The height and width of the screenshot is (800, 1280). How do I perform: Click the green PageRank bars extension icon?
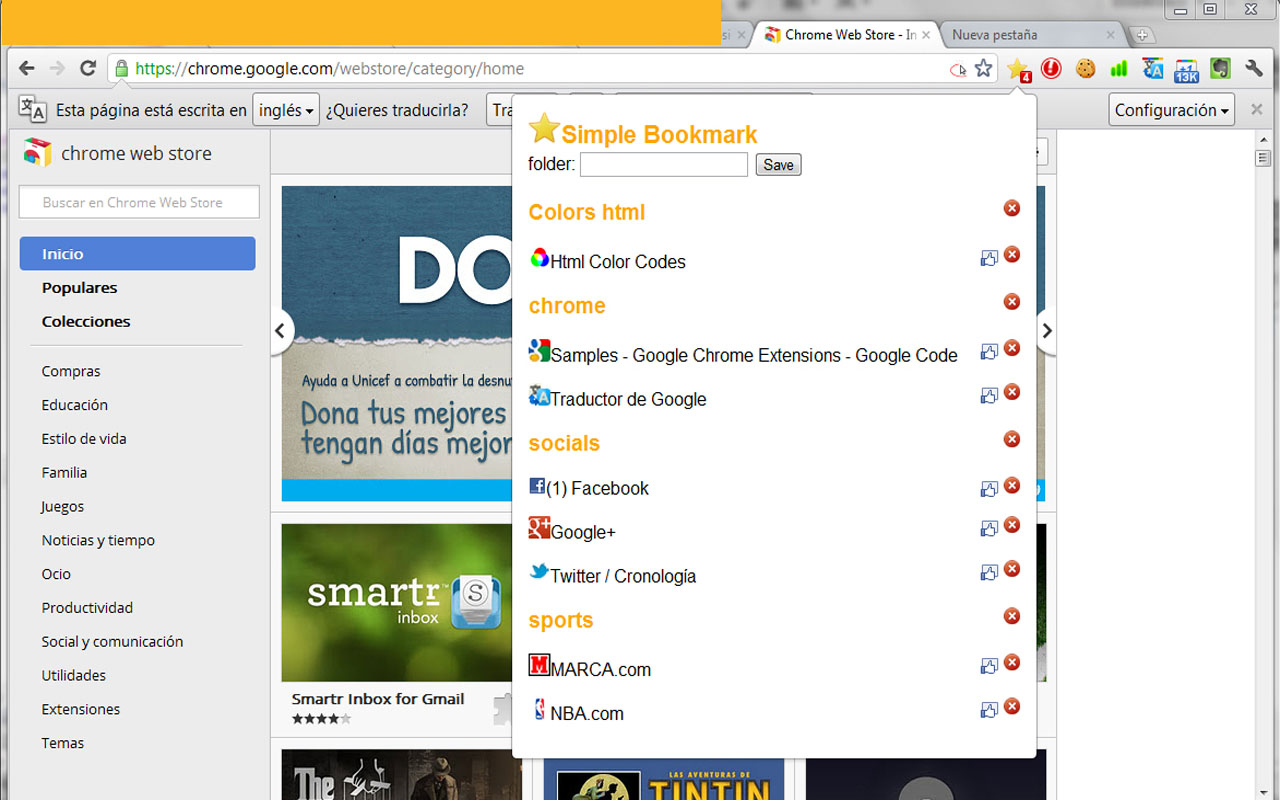(1118, 68)
